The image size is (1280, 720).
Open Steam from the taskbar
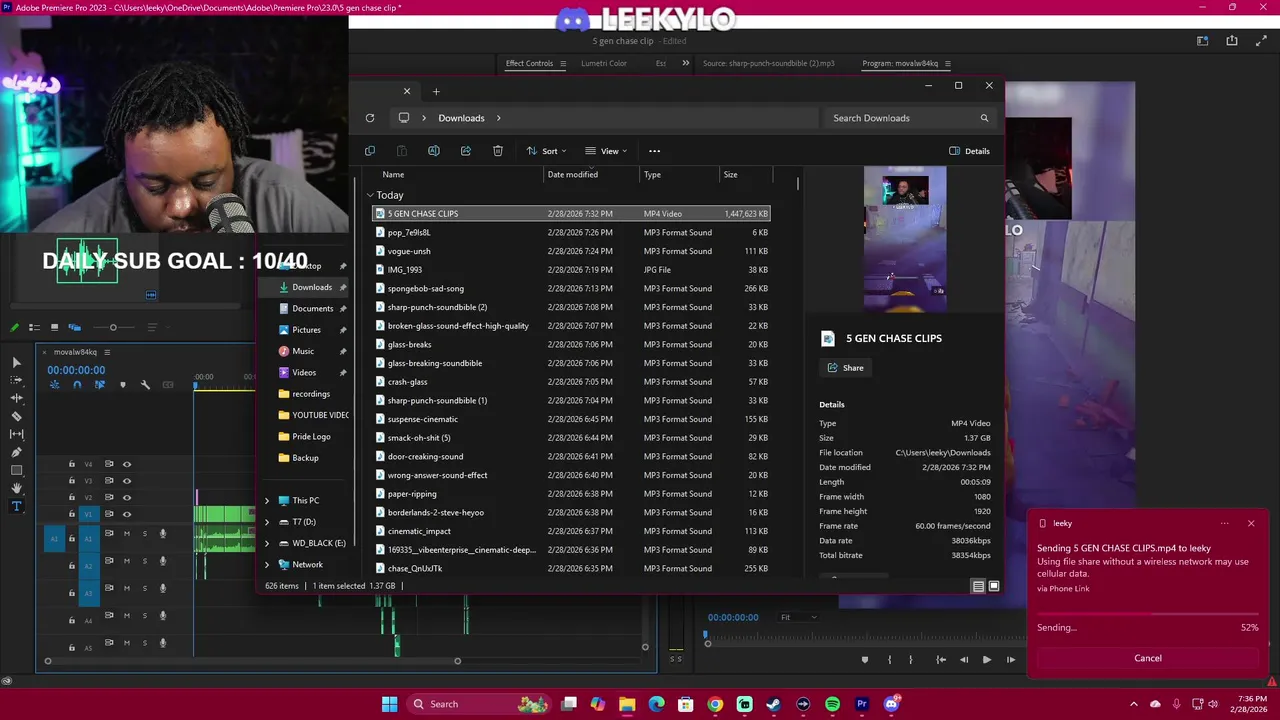pyautogui.click(x=773, y=704)
